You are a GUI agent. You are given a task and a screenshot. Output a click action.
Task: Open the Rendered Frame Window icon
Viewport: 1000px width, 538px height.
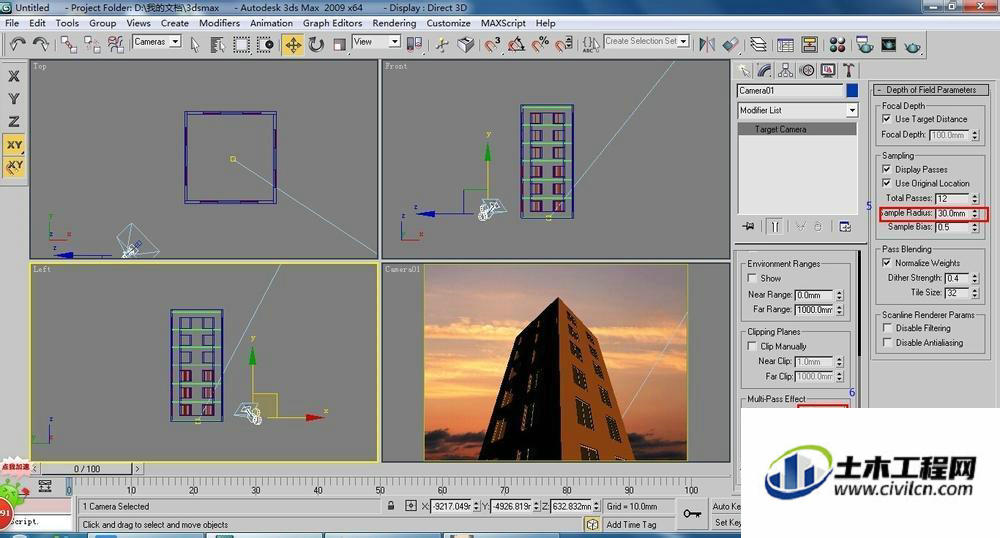coord(888,44)
